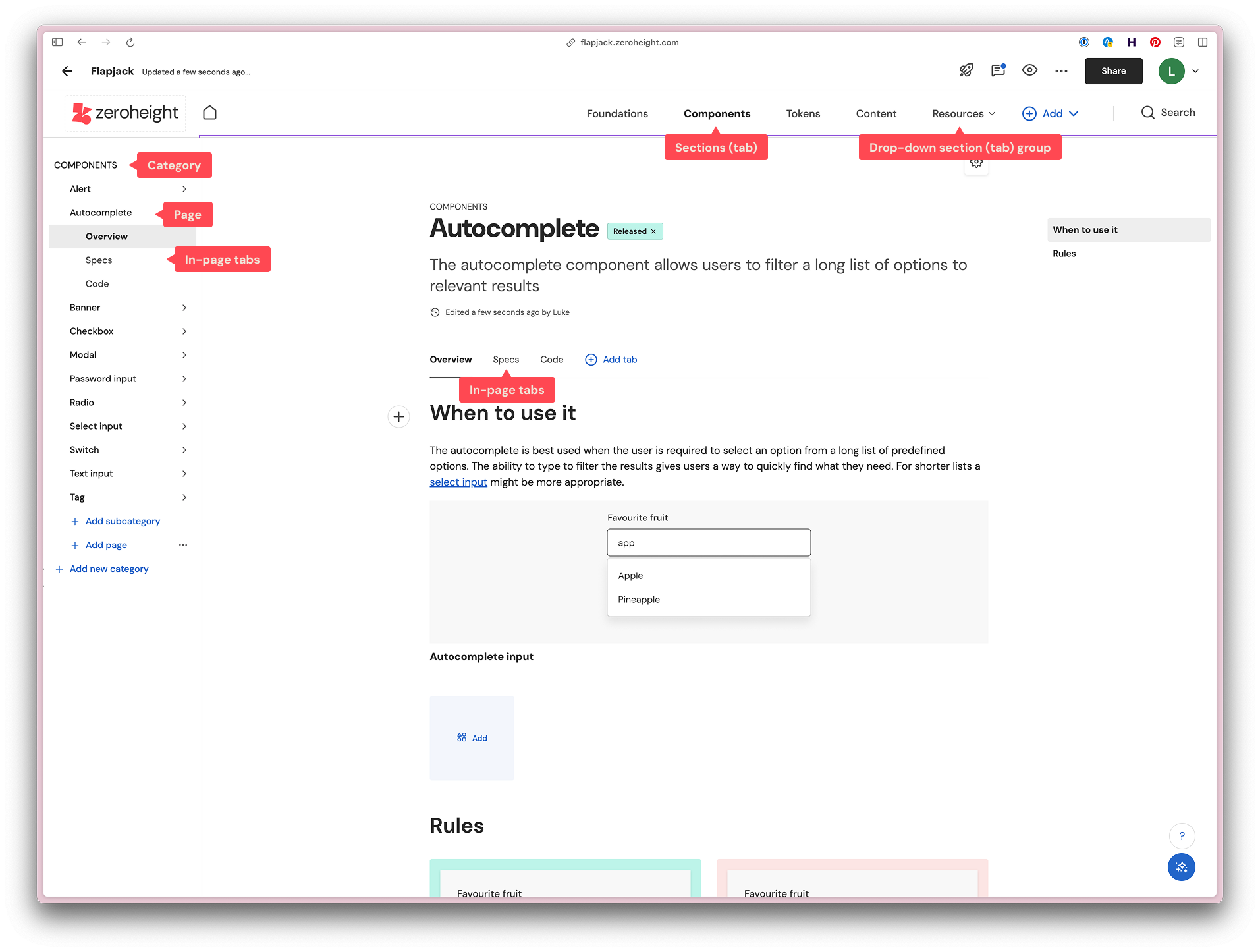Expand the Resources dropdown section
Image resolution: width=1260 pixels, height=952 pixels.
pos(963,113)
